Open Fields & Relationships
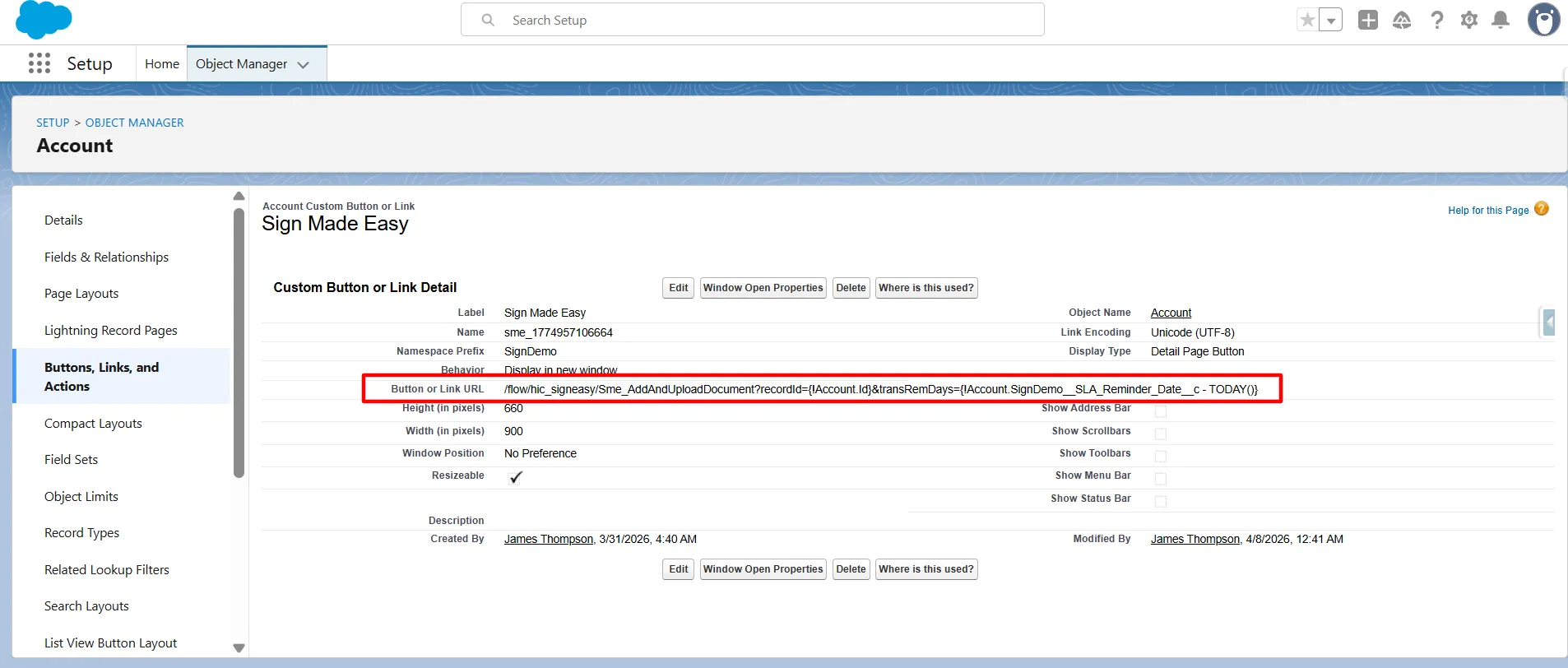Screen dimensions: 1568x668 coord(106,257)
